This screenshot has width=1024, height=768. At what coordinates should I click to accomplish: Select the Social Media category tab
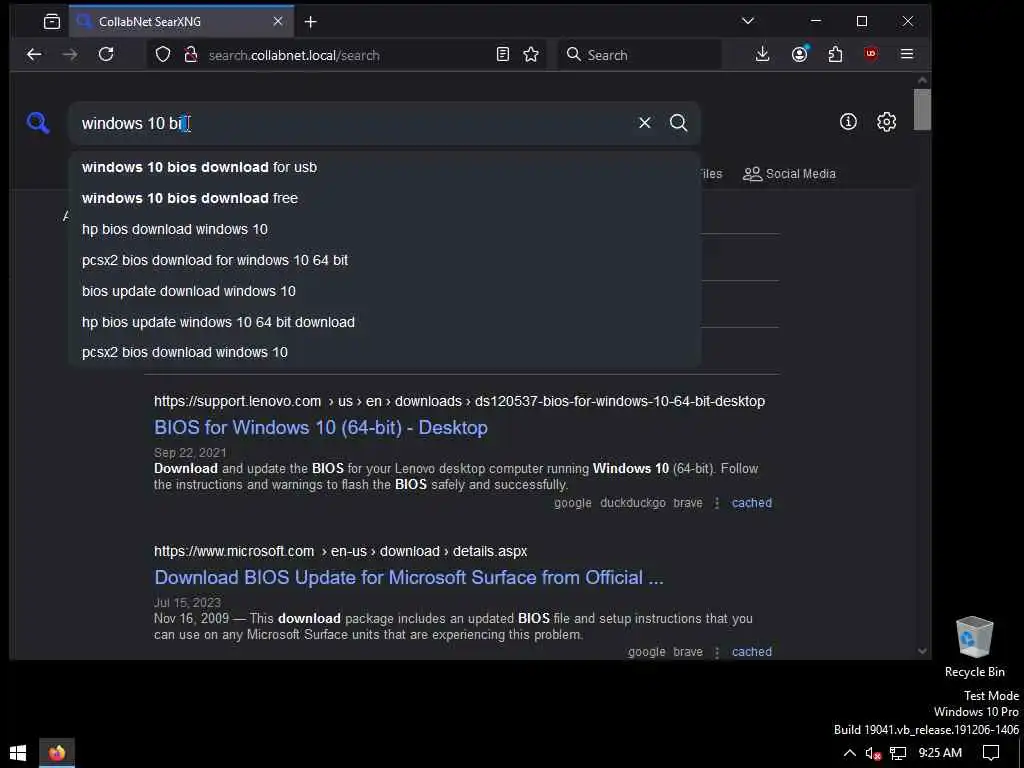coord(789,174)
